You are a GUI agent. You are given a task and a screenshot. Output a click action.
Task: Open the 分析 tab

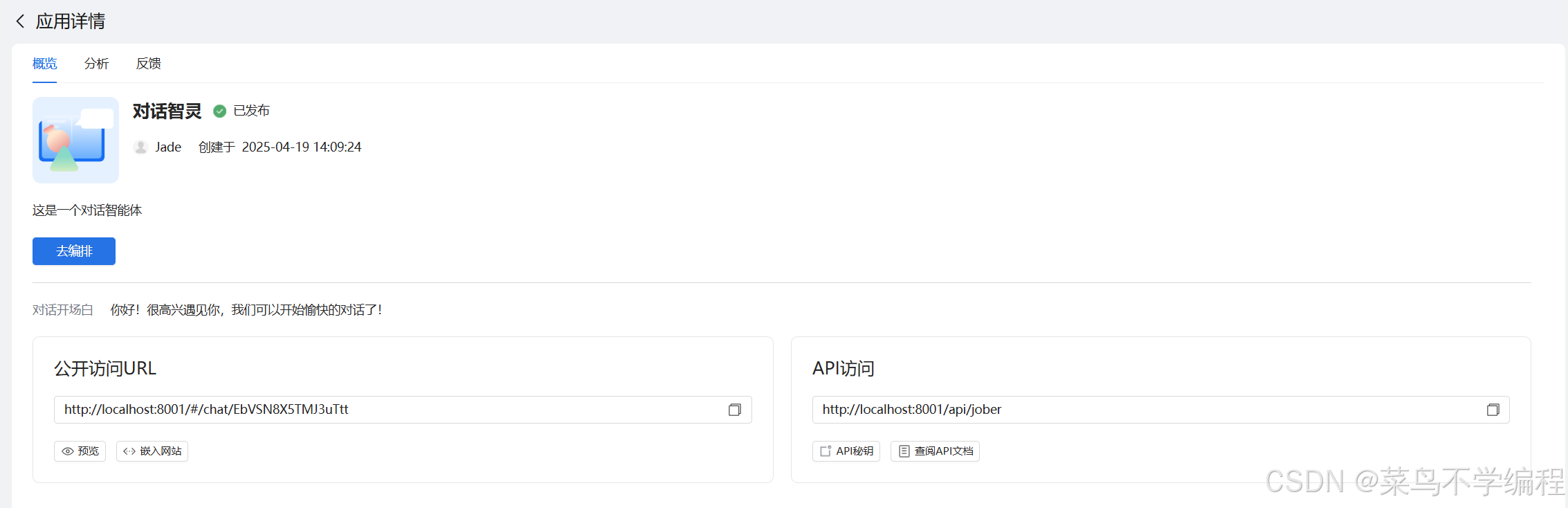tap(97, 64)
